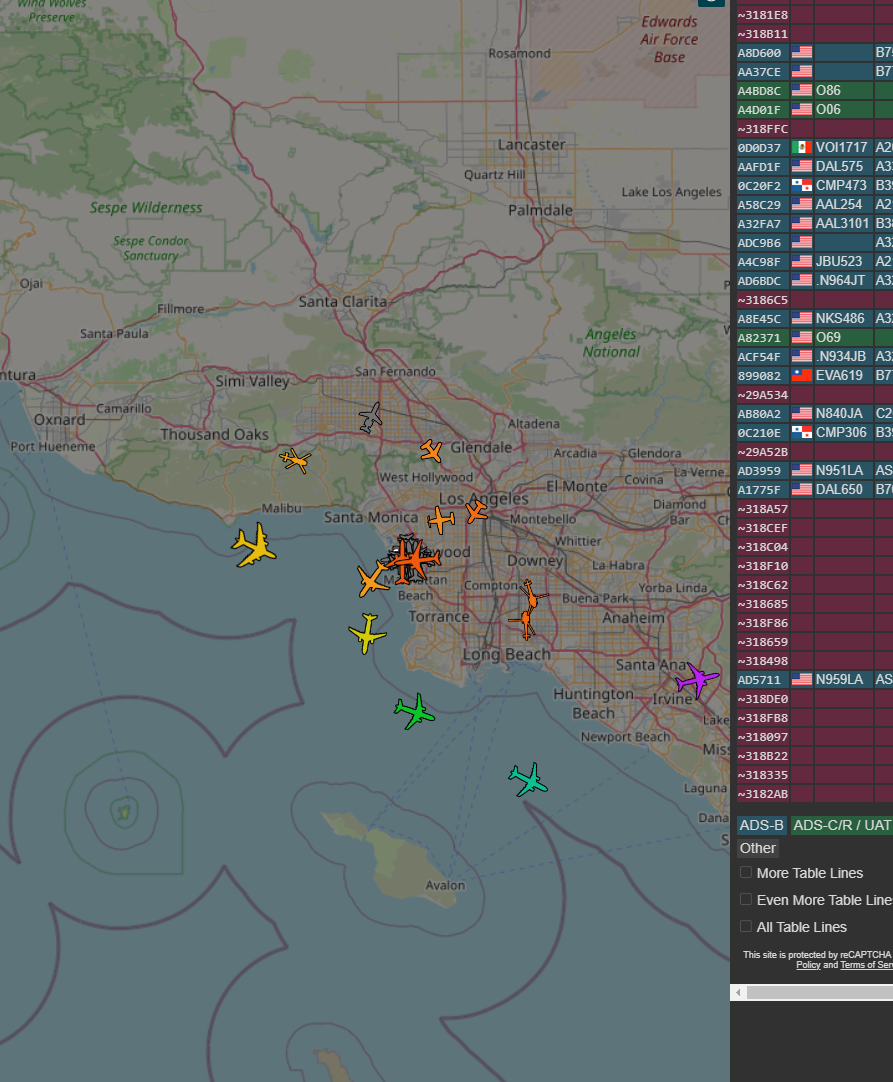Click the US flag in JBU523 row

tap(801, 261)
